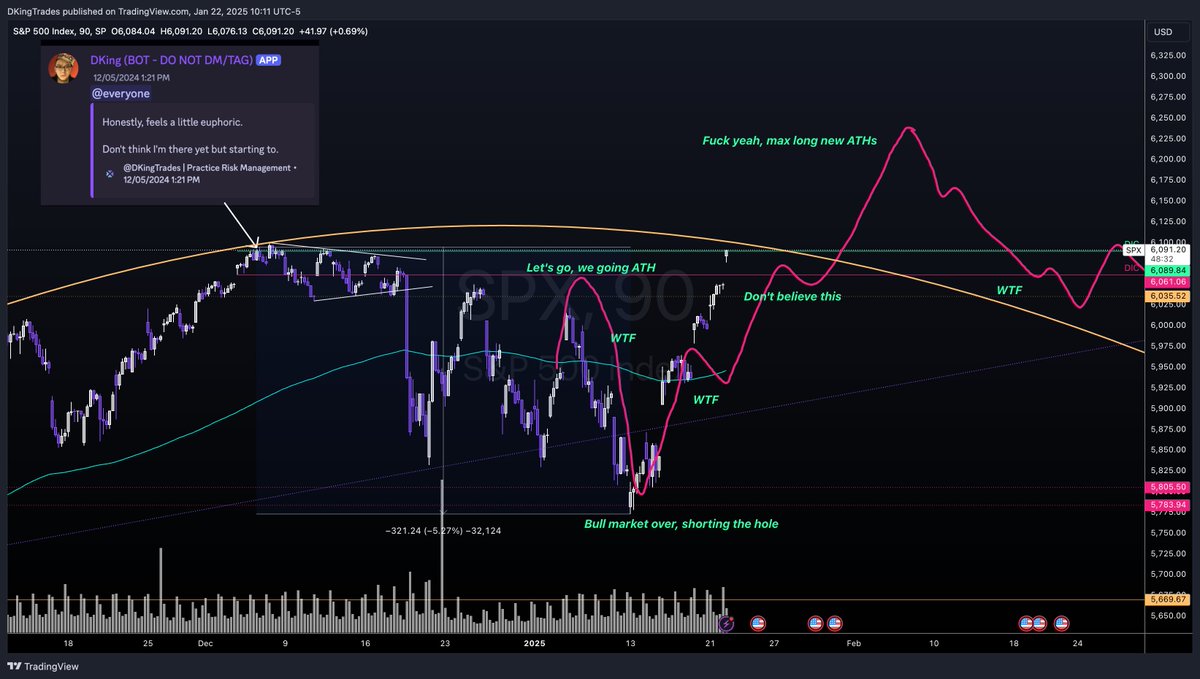This screenshot has width=1200, height=679.
Task: Click the @DKingTrades | Practice Risk Management footer
Action: [208, 166]
